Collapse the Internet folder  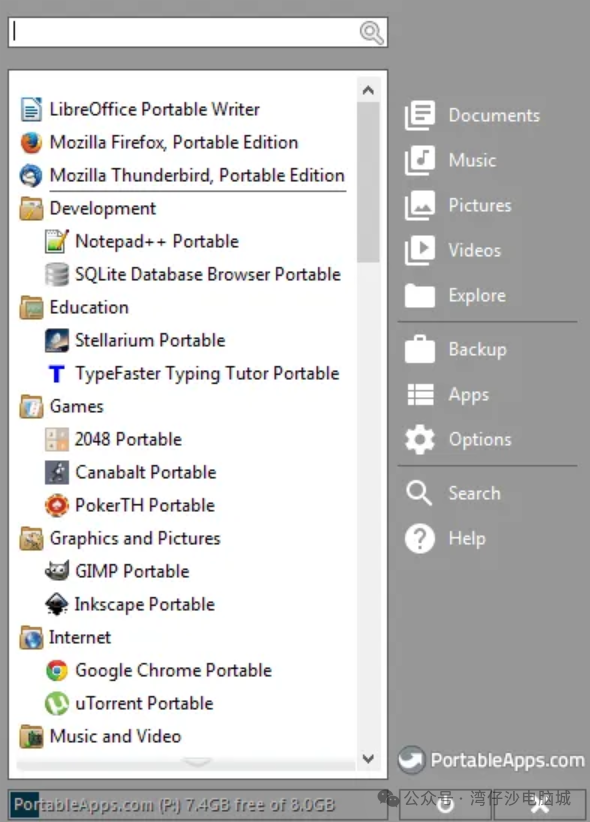click(31, 637)
